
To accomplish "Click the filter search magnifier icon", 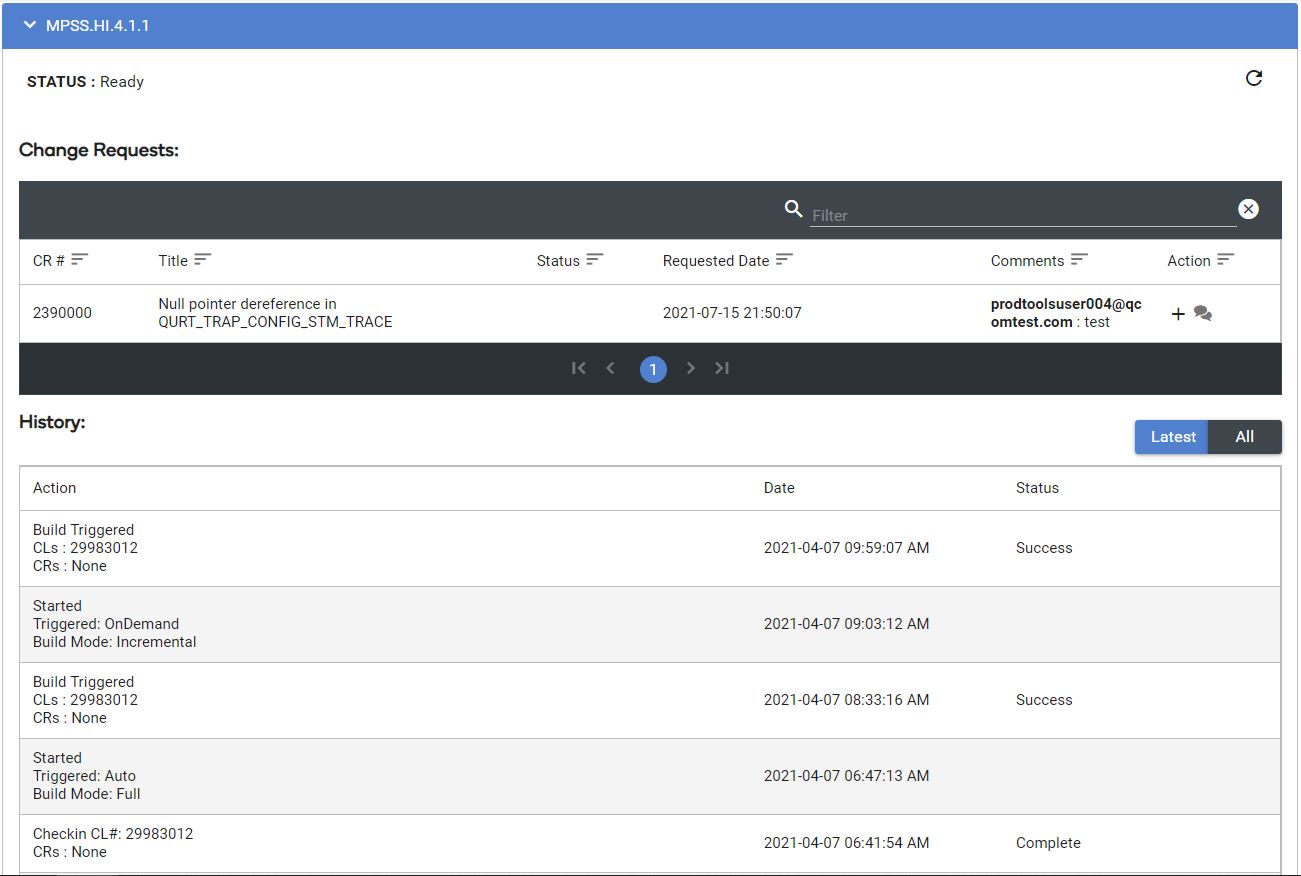I will 793,208.
